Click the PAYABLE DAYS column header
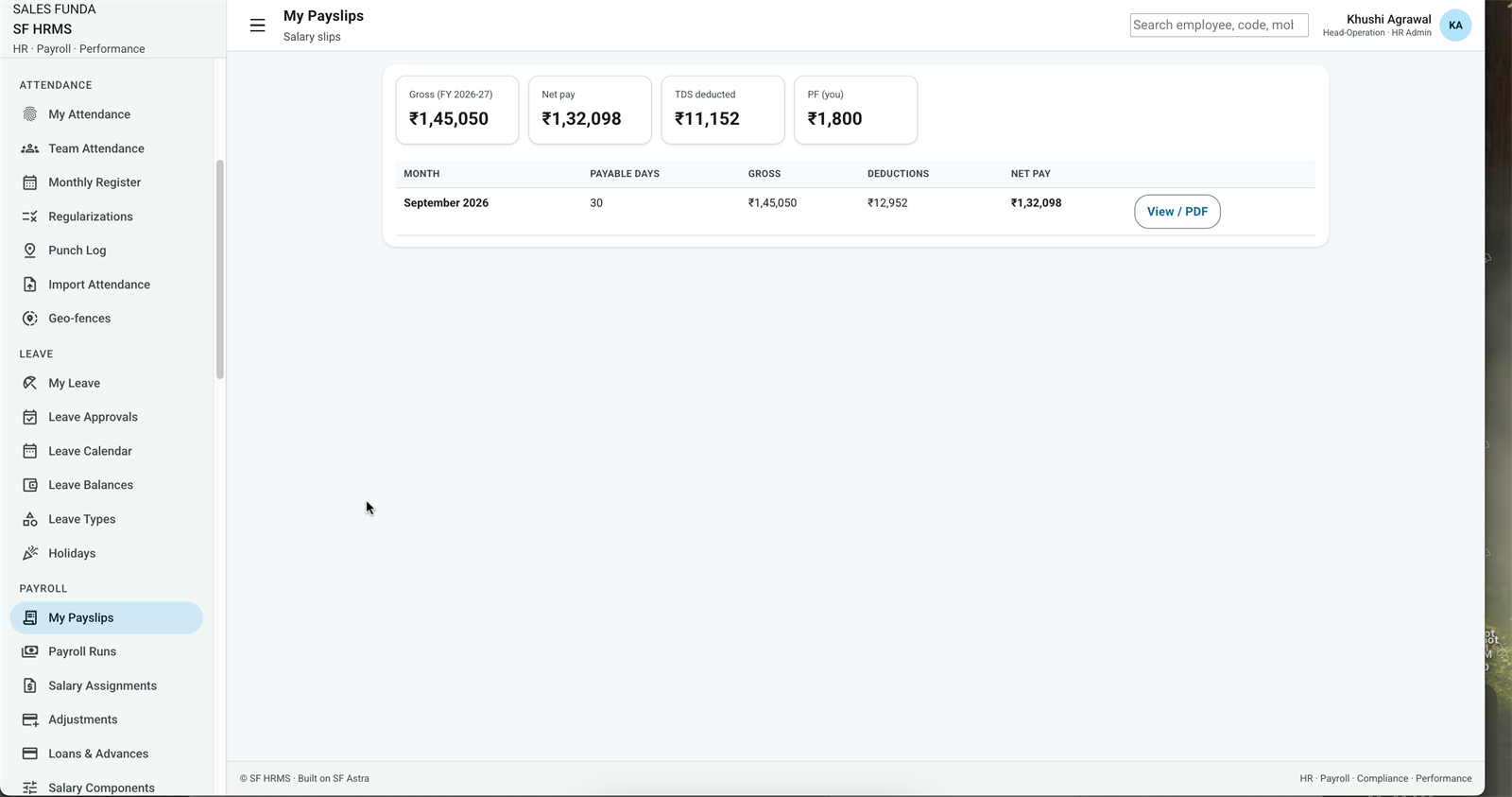The width and height of the screenshot is (1512, 797). tap(625, 174)
